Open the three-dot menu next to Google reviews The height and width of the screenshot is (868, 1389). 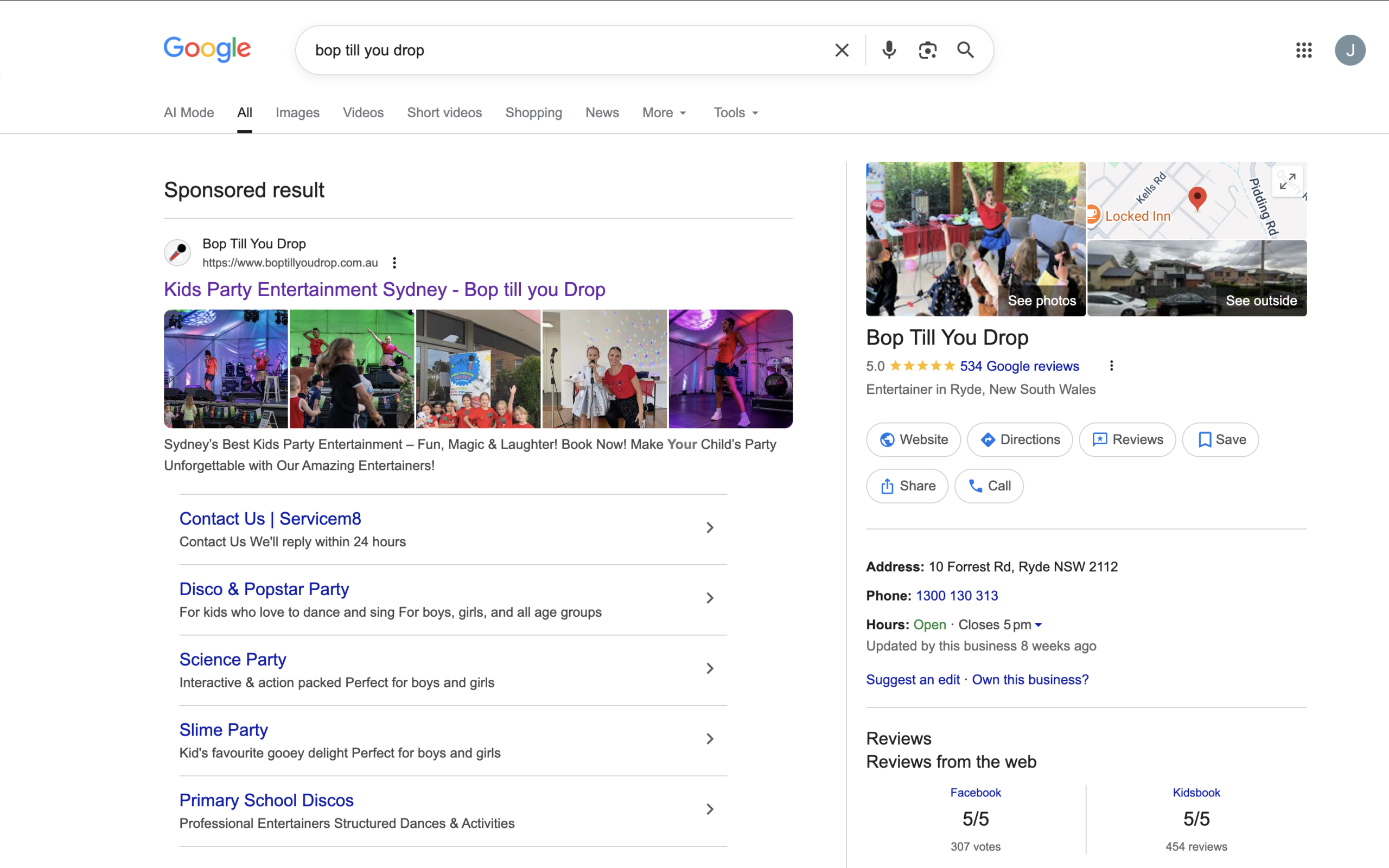coord(1111,366)
